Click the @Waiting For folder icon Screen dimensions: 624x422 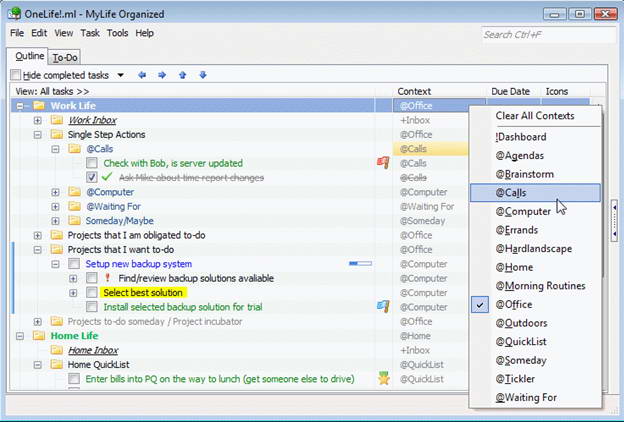click(74, 206)
